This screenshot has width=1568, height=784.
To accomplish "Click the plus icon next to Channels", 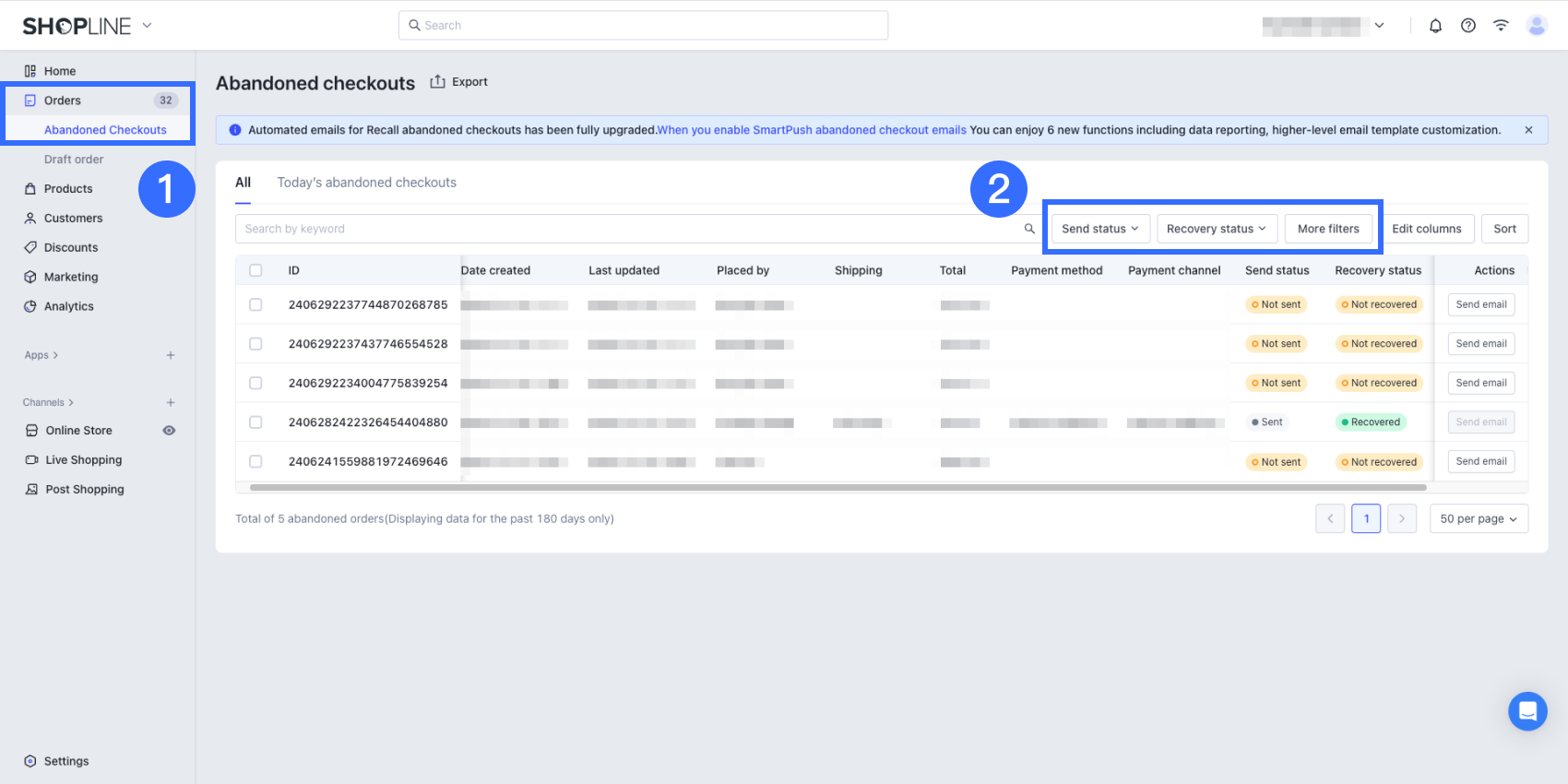I will (x=171, y=402).
